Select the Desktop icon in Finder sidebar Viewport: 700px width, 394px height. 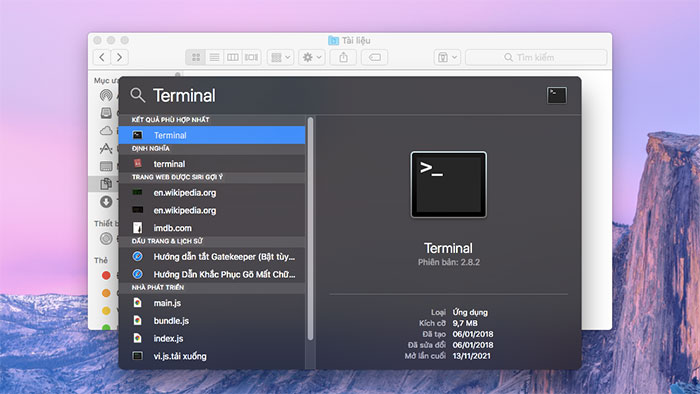tap(106, 166)
